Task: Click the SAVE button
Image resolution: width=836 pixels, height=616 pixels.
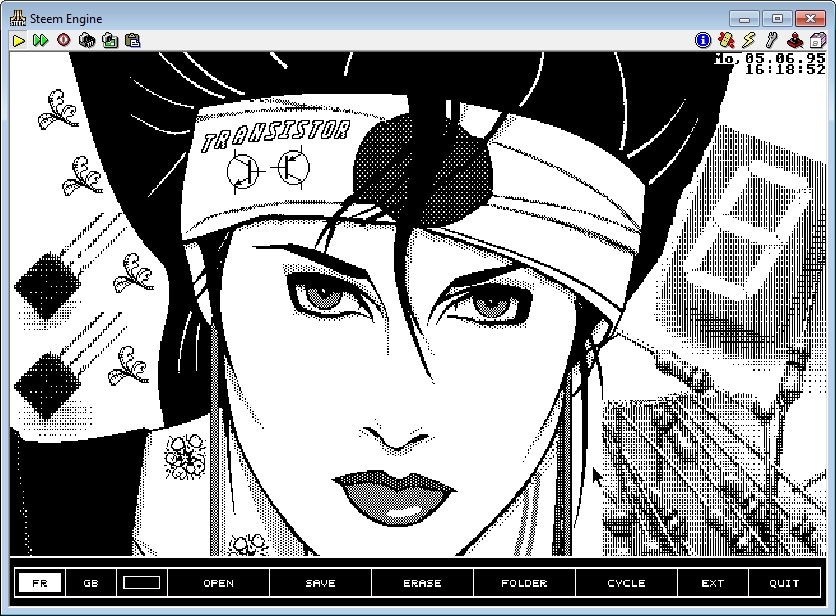Action: click(x=320, y=583)
